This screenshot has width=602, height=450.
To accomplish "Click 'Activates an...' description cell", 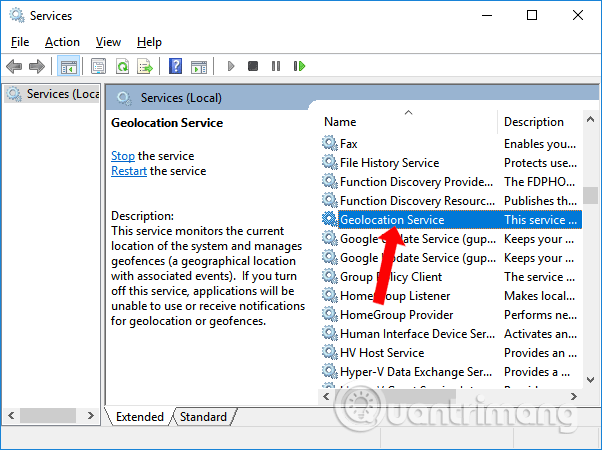I will click(540, 334).
